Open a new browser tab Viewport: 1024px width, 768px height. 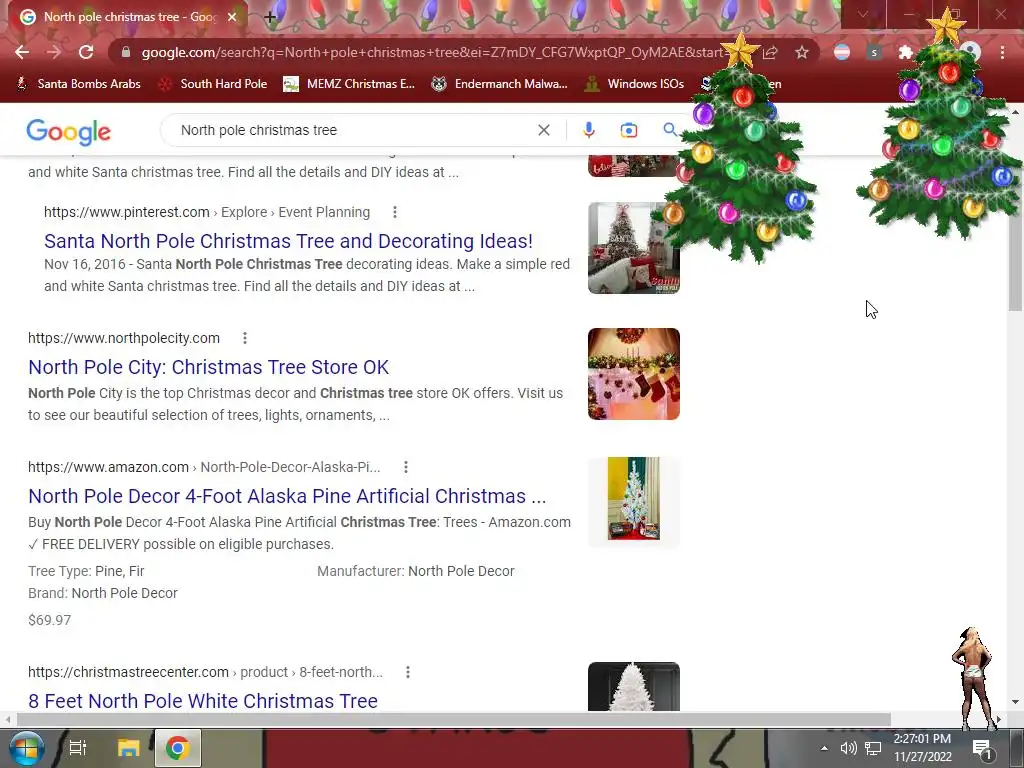pos(270,17)
